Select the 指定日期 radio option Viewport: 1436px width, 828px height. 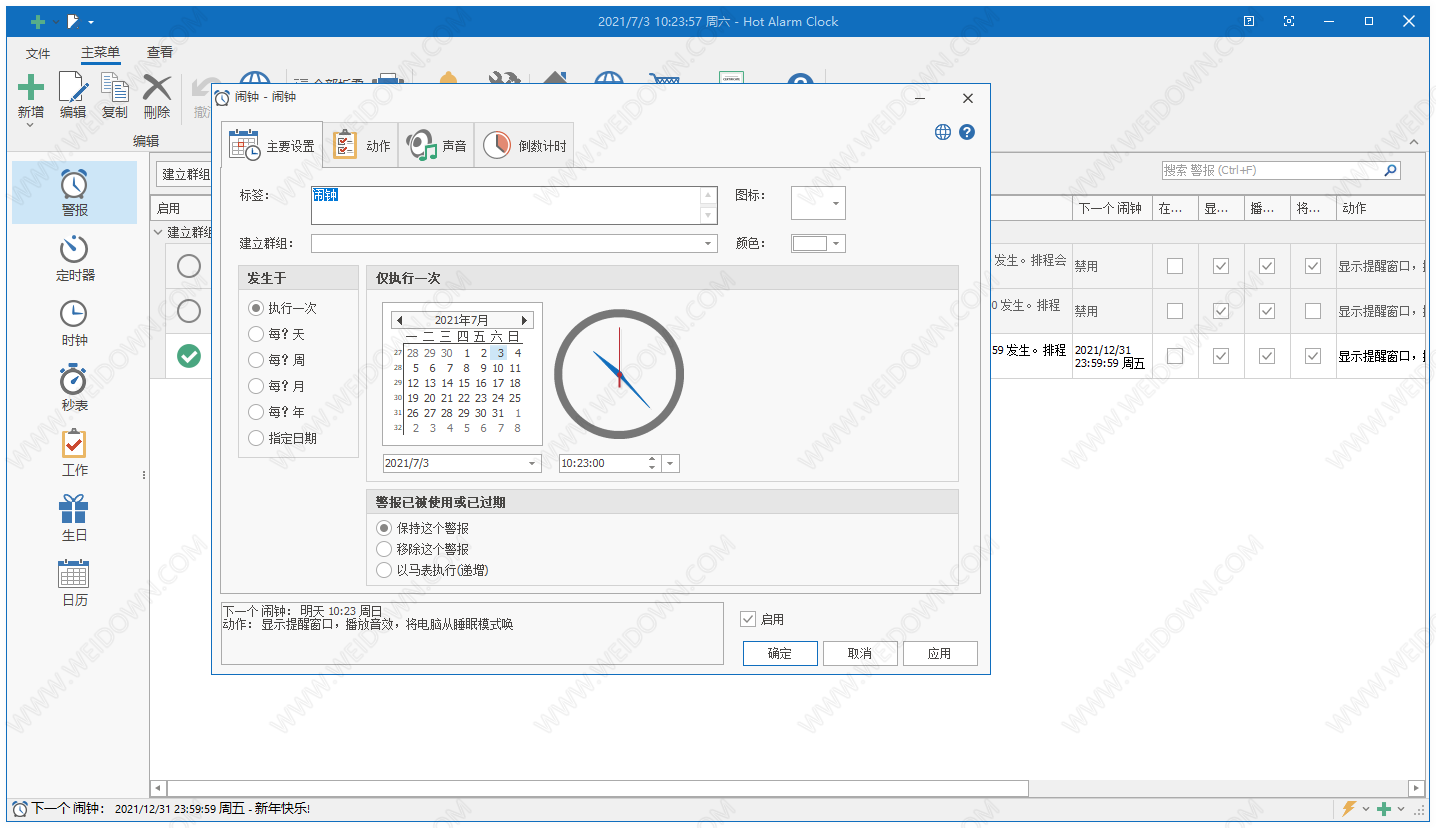[283, 438]
